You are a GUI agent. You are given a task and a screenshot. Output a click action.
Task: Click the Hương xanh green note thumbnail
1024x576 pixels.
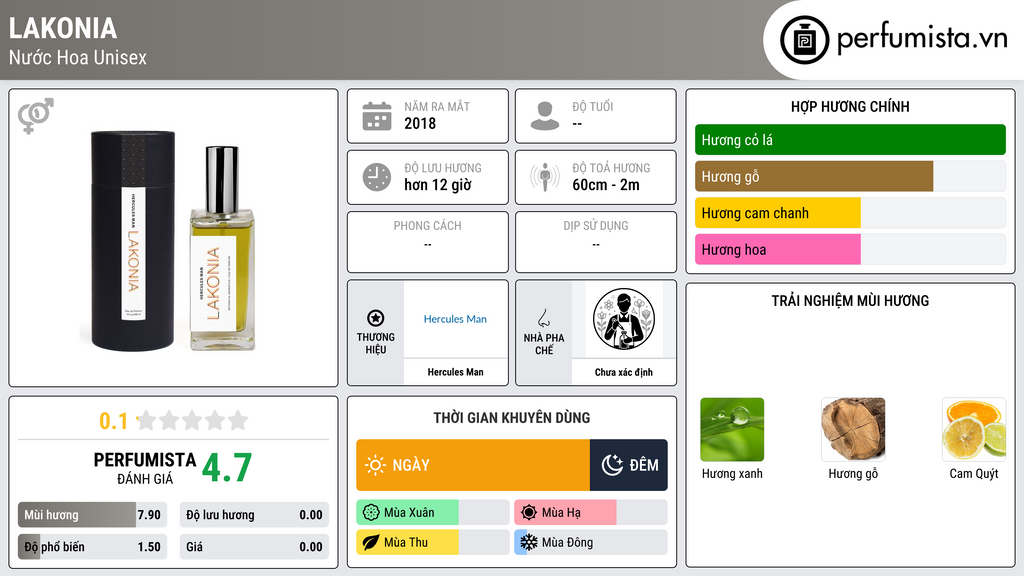(x=732, y=430)
